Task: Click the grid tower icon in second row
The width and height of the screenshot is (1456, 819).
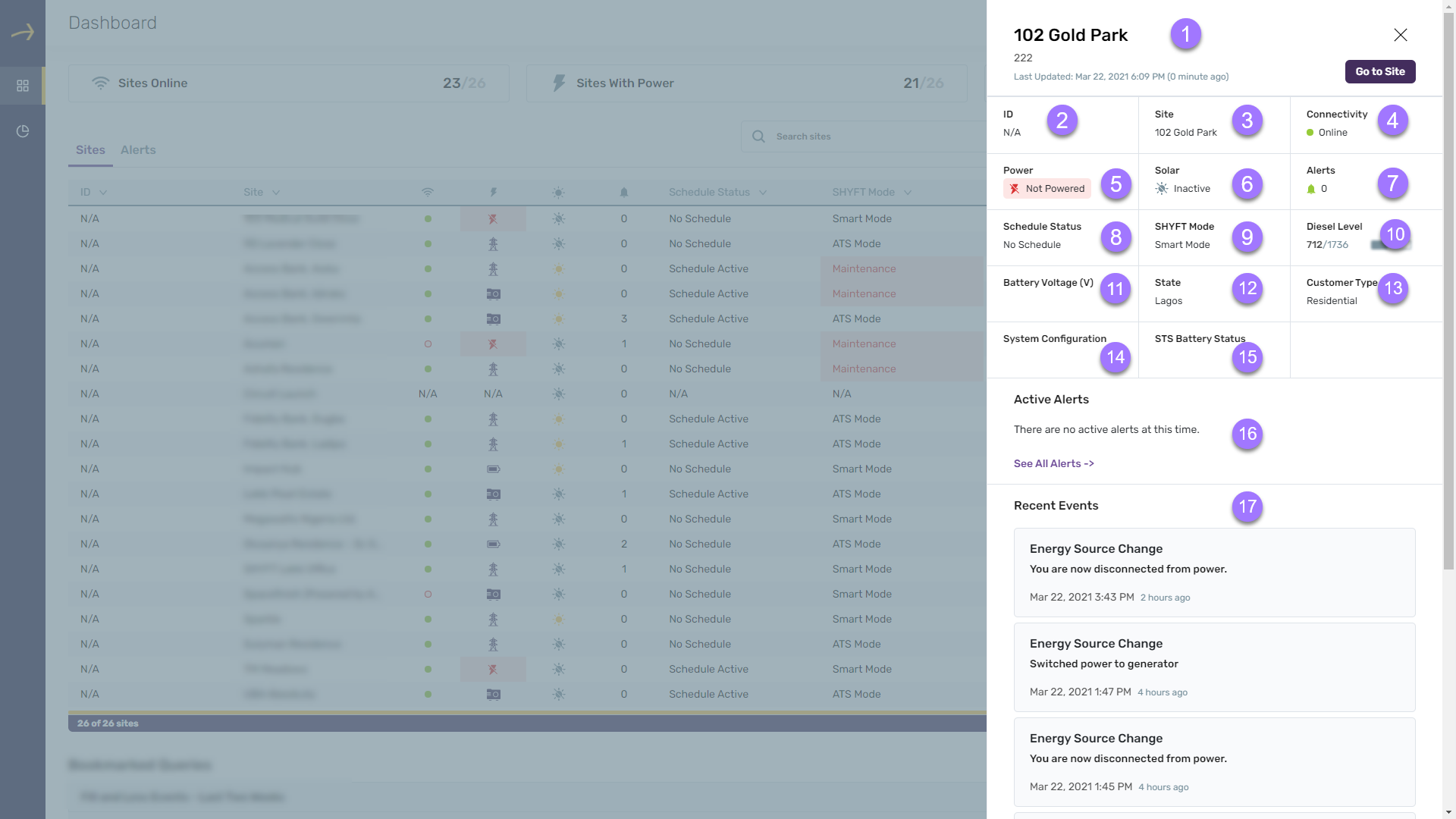Action: [x=493, y=244]
